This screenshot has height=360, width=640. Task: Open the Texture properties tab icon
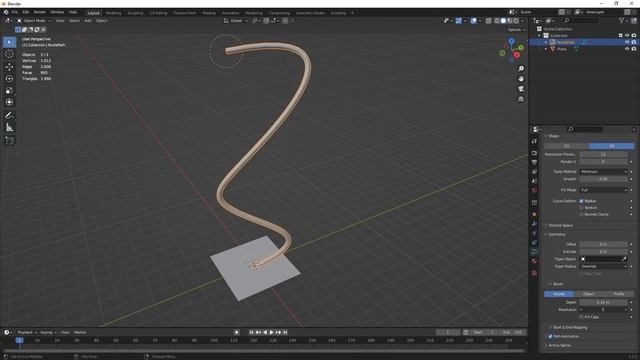(x=534, y=273)
